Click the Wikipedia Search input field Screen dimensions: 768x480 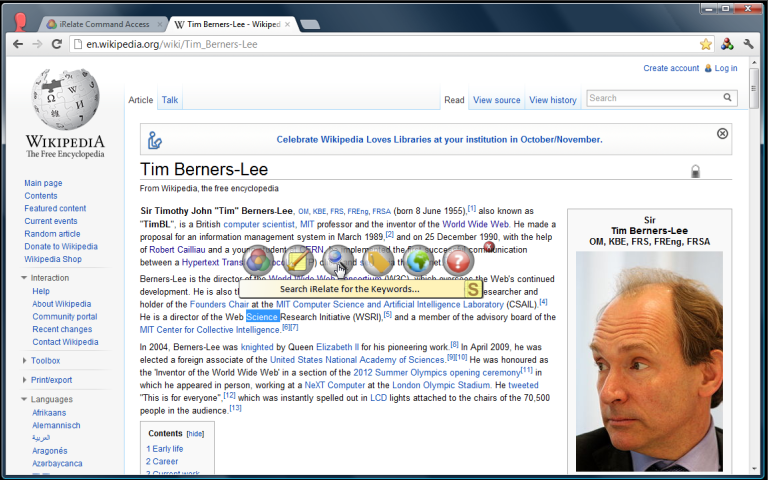655,98
